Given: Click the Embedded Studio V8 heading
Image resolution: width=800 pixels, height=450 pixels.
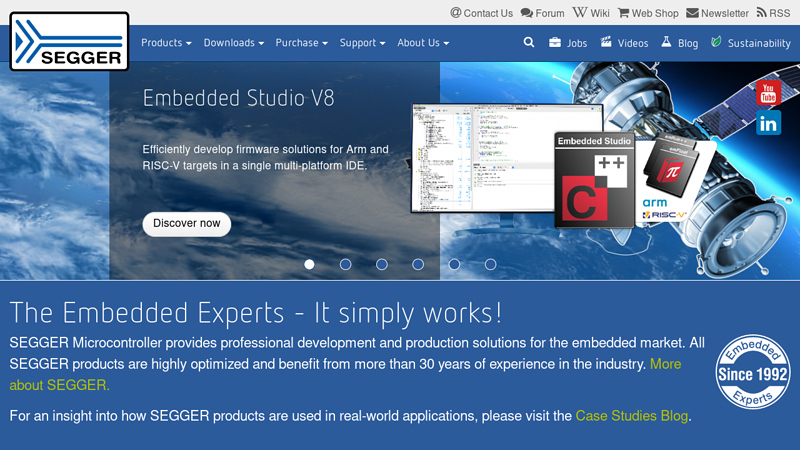Looking at the screenshot, I should coord(238,98).
